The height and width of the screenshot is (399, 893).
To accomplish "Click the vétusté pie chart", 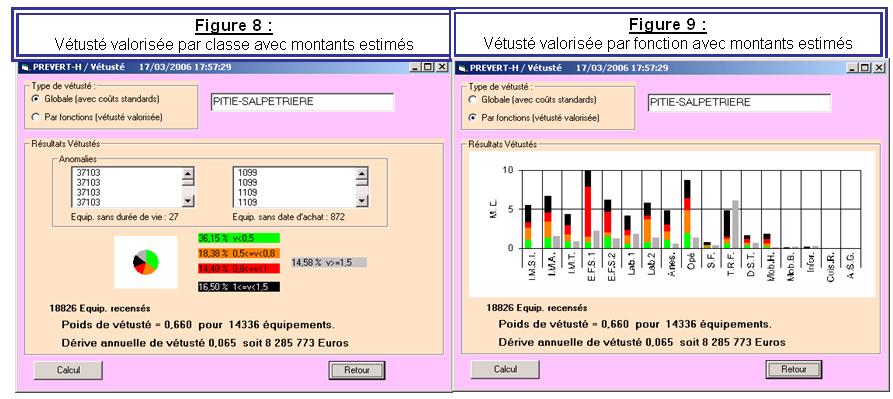I will 145,262.
